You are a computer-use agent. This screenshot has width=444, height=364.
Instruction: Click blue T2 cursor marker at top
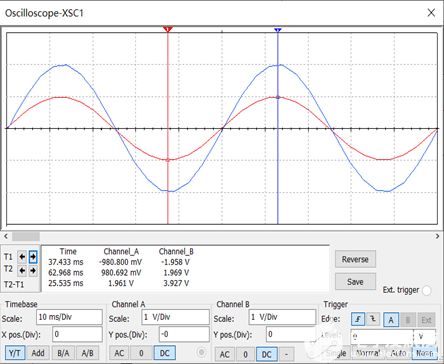coord(278,30)
